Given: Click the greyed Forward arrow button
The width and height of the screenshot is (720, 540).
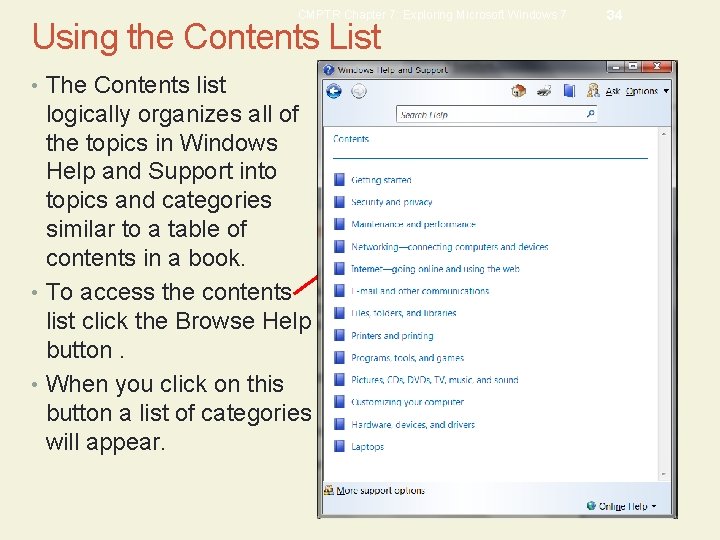Looking at the screenshot, I should 359,91.
